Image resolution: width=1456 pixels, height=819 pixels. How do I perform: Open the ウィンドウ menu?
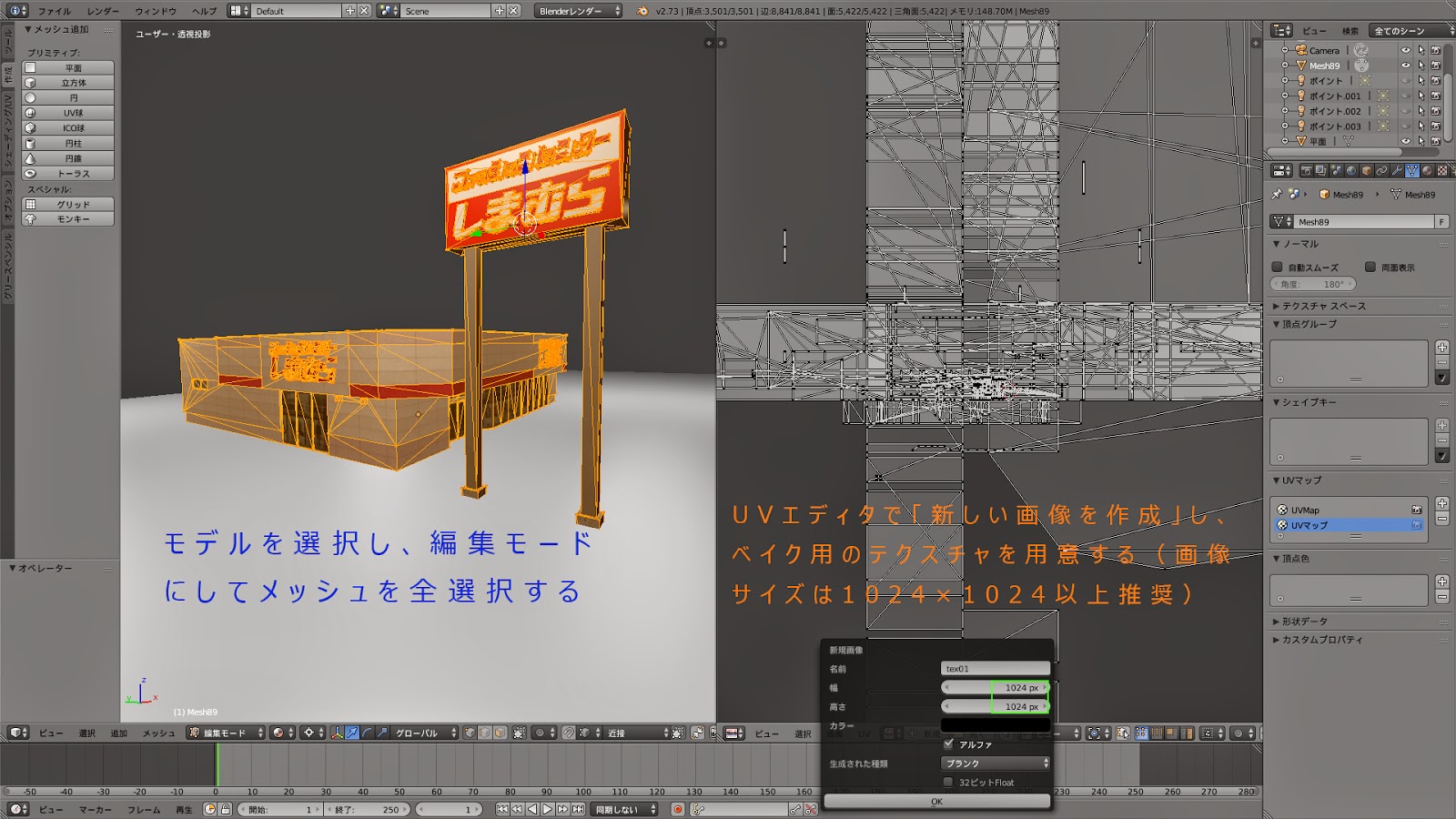156,11
